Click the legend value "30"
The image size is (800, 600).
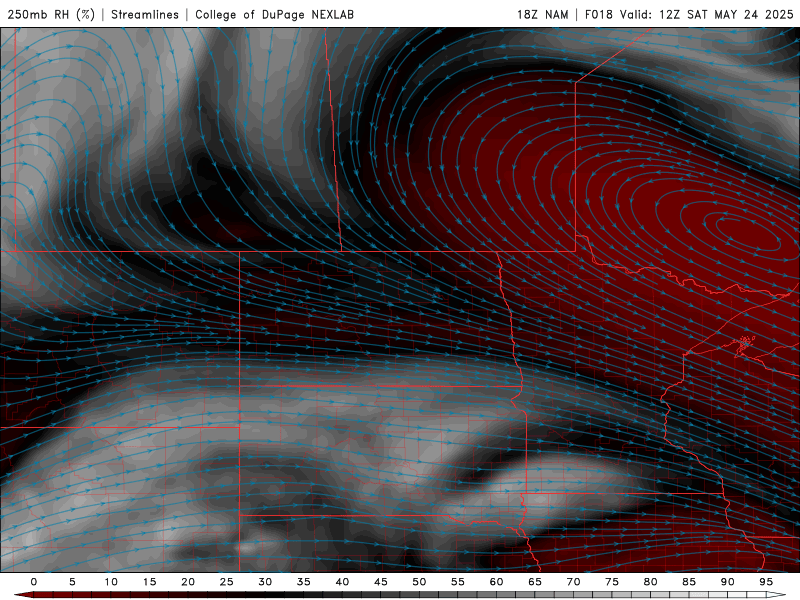point(265,582)
